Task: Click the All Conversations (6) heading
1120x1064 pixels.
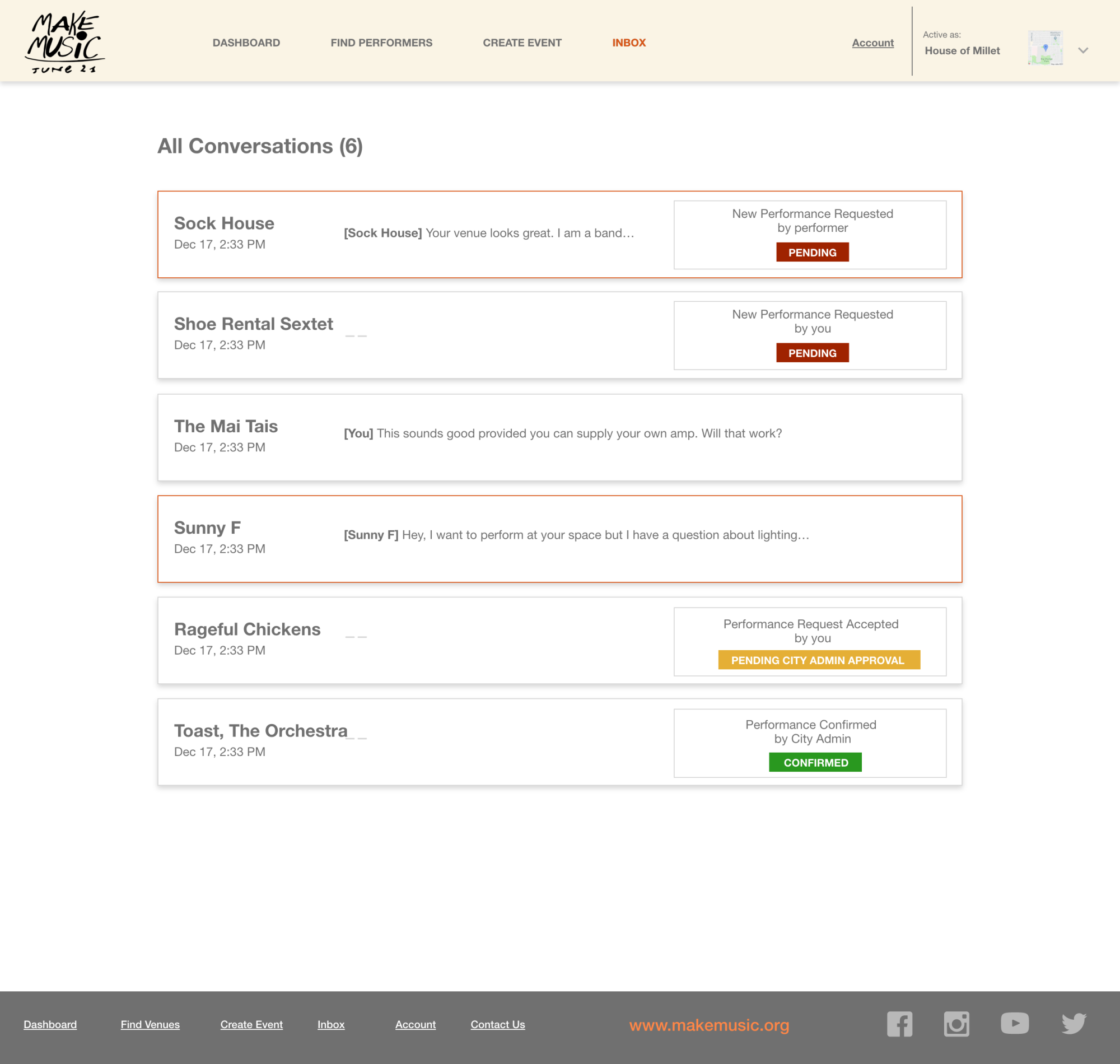Action: pyautogui.click(x=260, y=146)
